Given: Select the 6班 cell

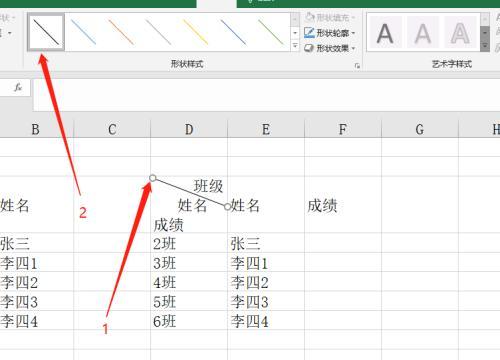Looking at the screenshot, I should (189, 320).
